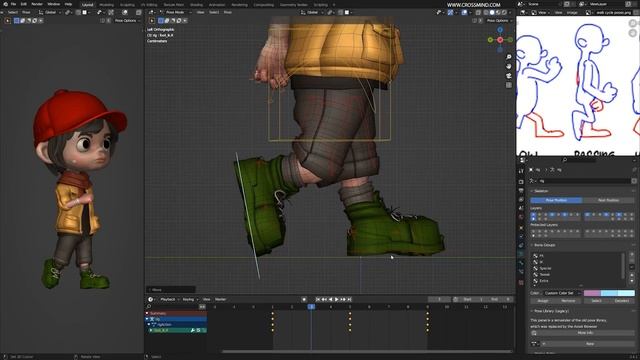Jump to timeline start frame
Image resolution: width=640 pixels, height=360 pixels.
click(x=318, y=300)
